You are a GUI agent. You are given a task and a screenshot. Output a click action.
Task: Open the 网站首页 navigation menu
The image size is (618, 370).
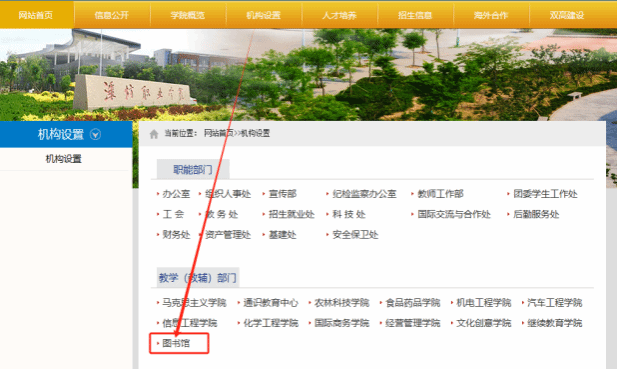coord(36,15)
